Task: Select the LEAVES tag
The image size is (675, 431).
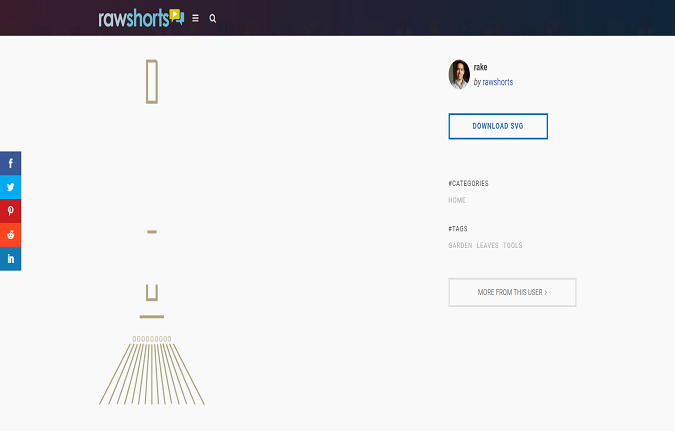Action: point(487,245)
